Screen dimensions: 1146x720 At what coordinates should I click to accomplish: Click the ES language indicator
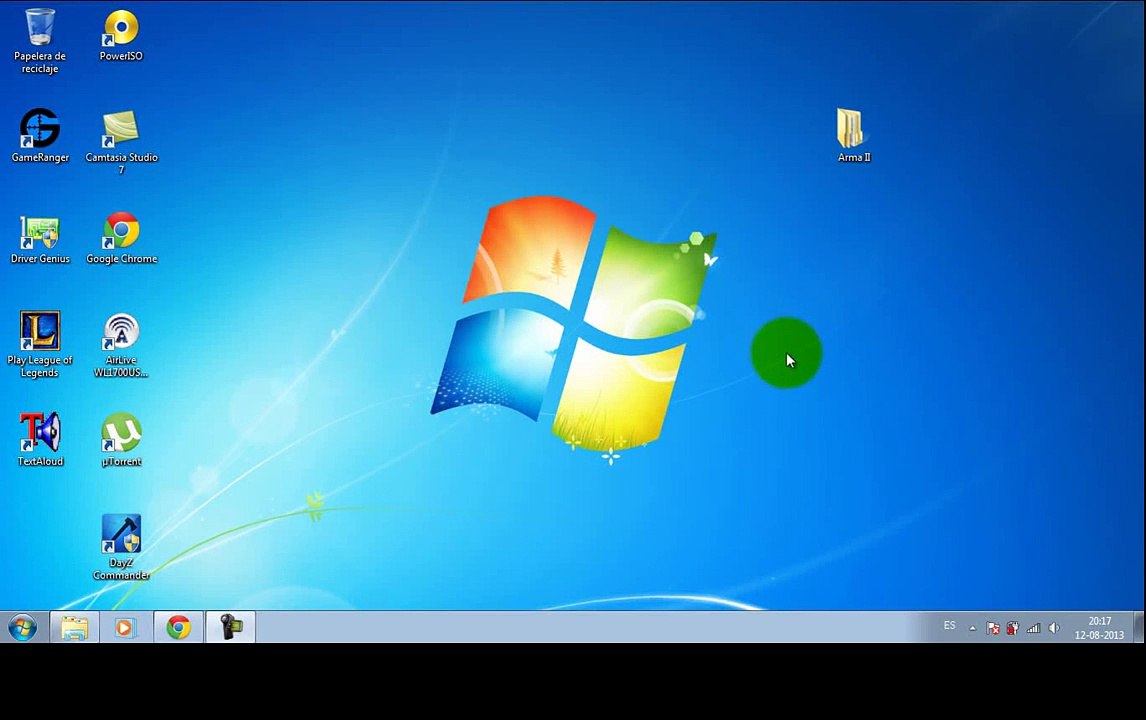[x=949, y=626]
